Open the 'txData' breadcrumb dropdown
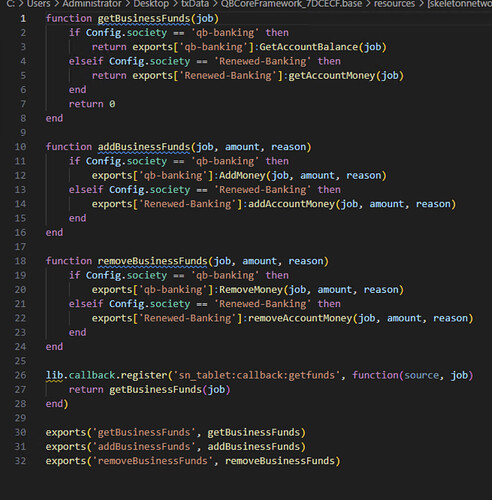Image resolution: width=492 pixels, height=500 pixels. tap(195, 4)
